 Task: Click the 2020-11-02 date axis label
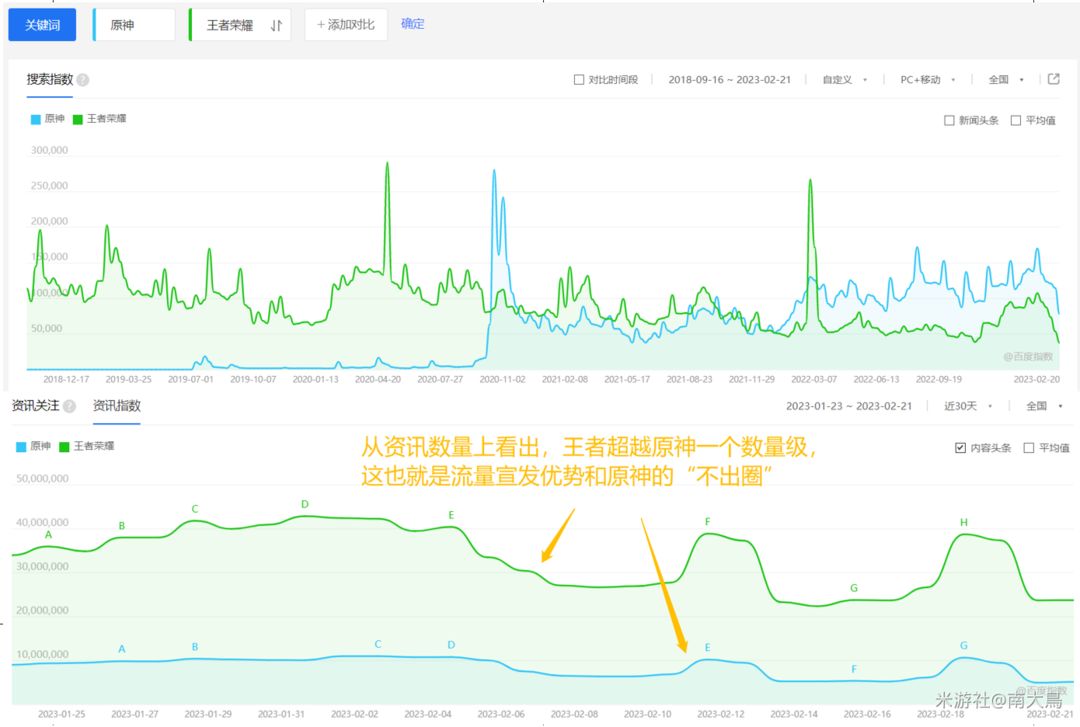click(x=502, y=380)
